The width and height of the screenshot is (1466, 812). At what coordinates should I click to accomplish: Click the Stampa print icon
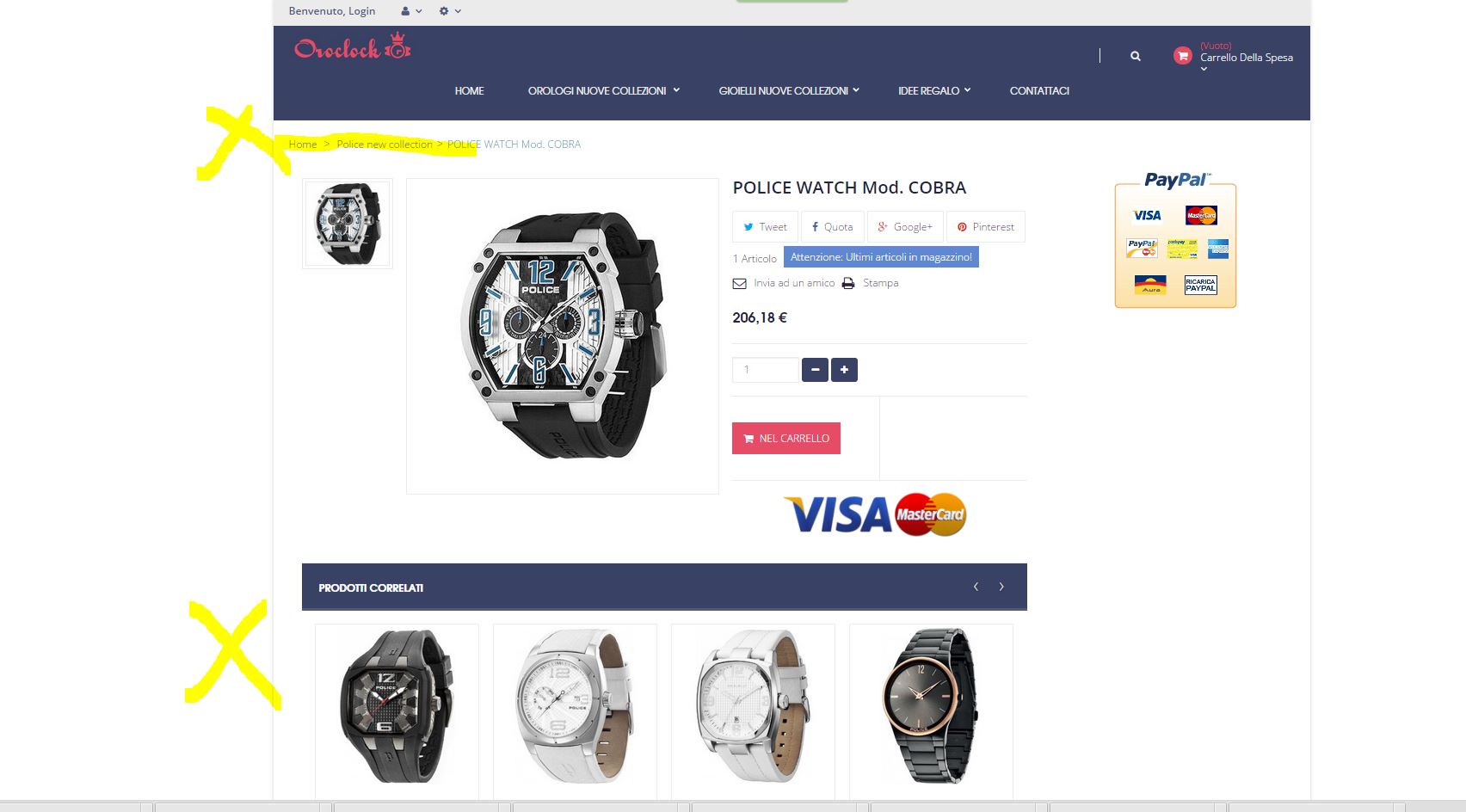[x=848, y=283]
